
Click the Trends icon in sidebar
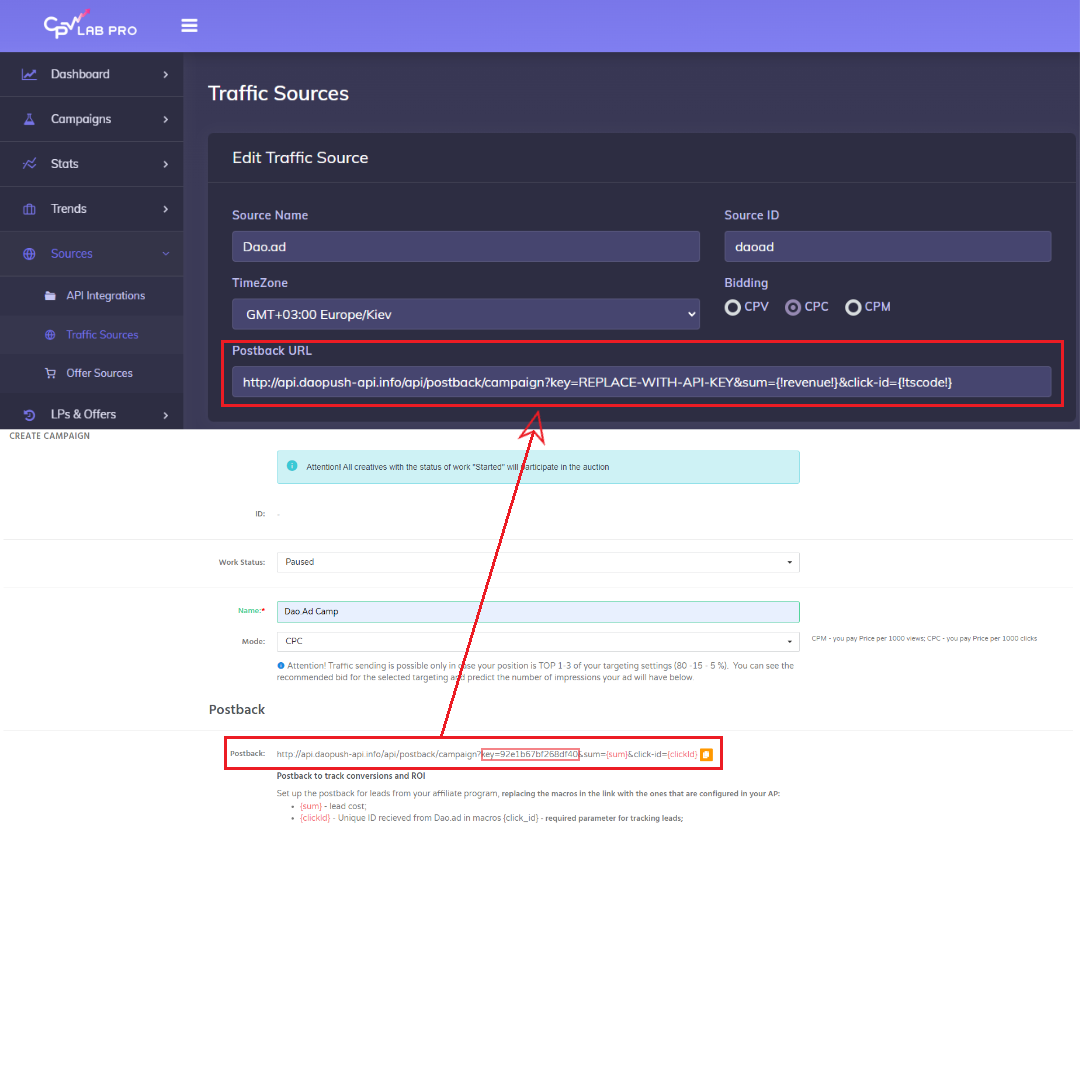[30, 209]
